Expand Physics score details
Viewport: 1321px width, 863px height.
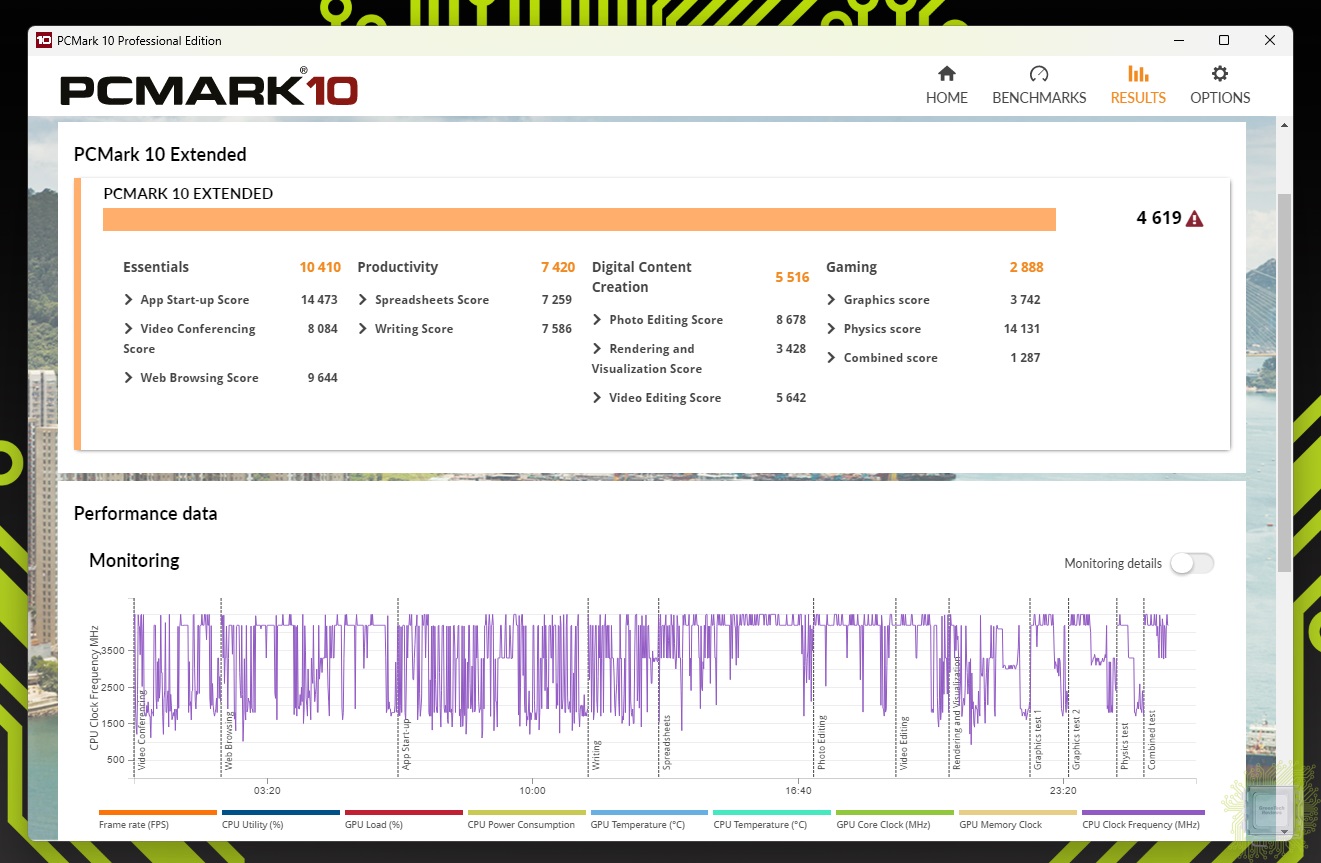pos(832,329)
